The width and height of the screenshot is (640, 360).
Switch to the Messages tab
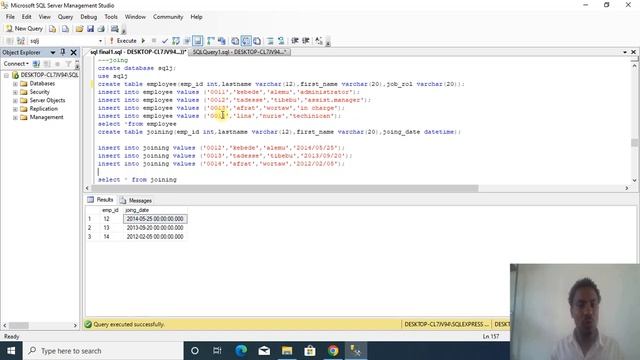point(136,200)
